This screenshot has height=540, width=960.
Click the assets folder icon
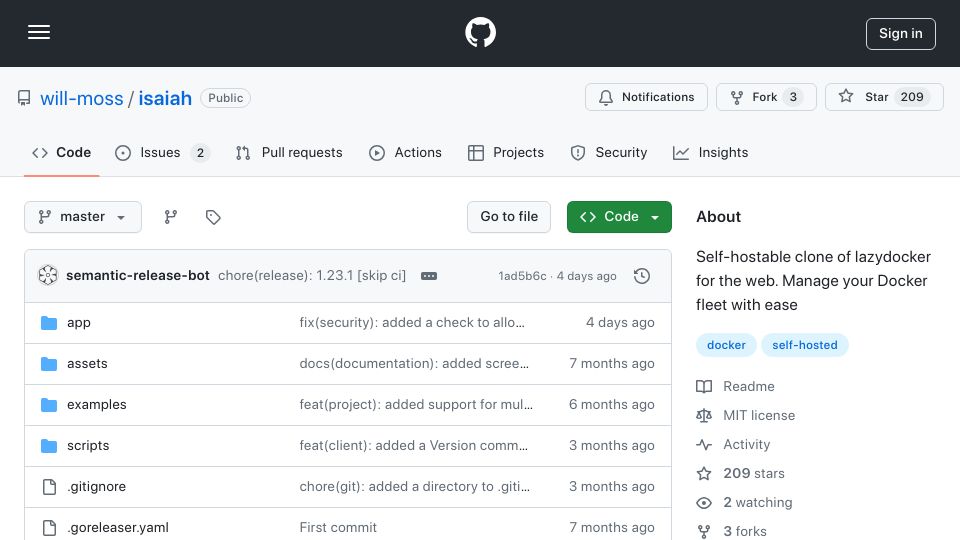coord(49,364)
